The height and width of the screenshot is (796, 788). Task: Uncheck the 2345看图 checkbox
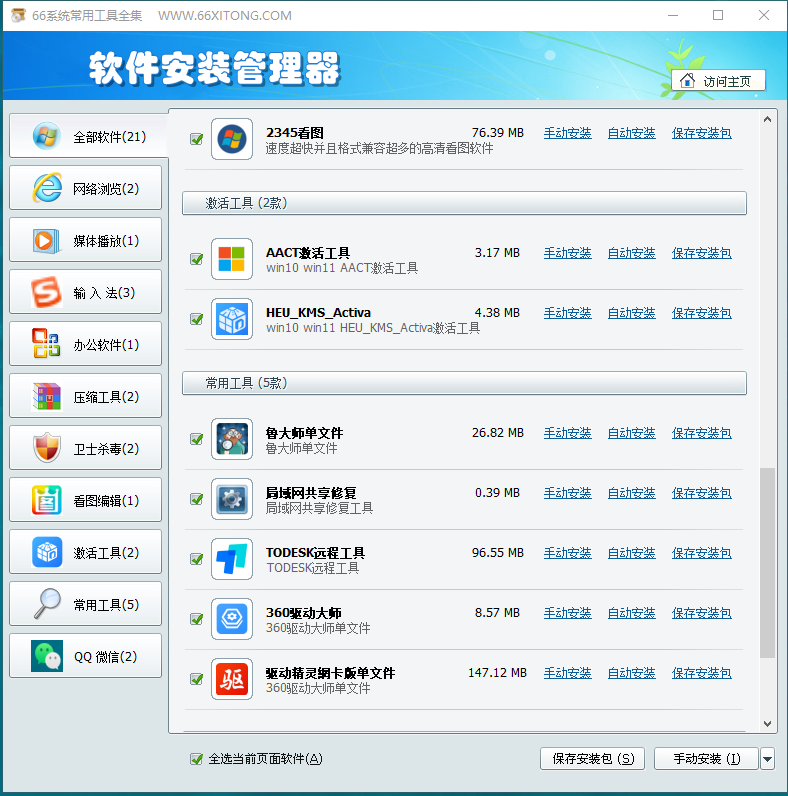coord(196,139)
